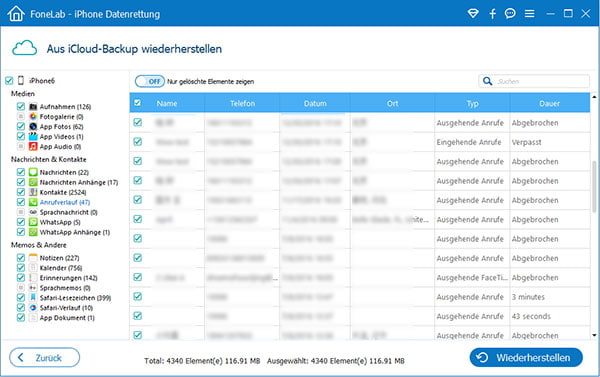
Task: Sort by the Ort column header
Action: (x=392, y=103)
